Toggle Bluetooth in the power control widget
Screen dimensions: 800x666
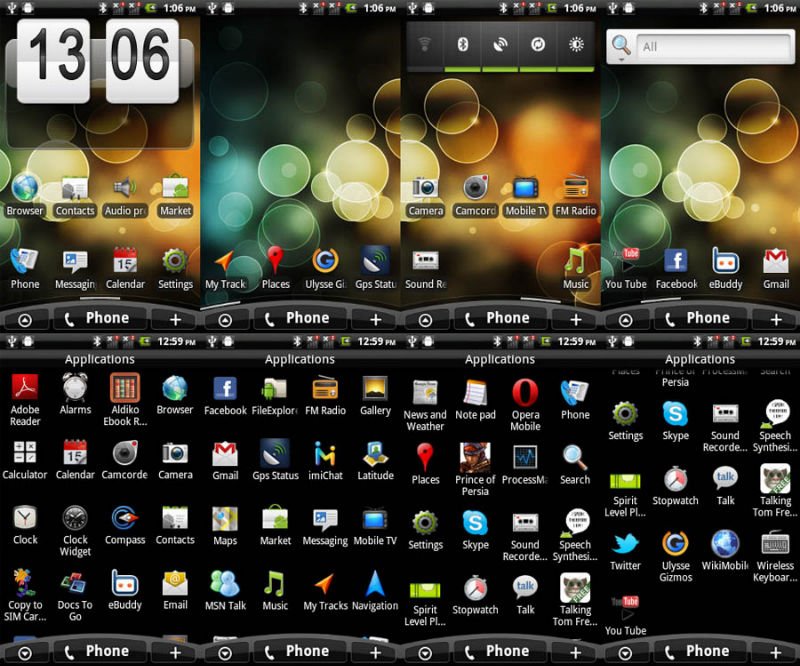[x=463, y=45]
